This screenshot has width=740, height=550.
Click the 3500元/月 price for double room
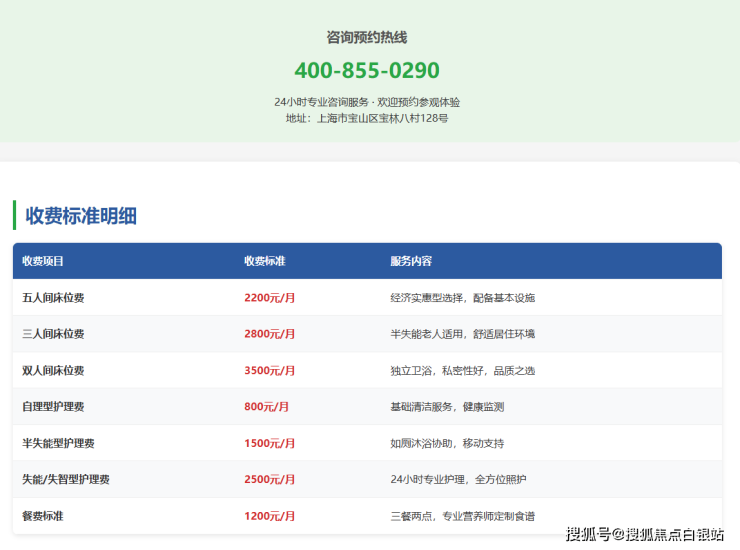(x=270, y=371)
